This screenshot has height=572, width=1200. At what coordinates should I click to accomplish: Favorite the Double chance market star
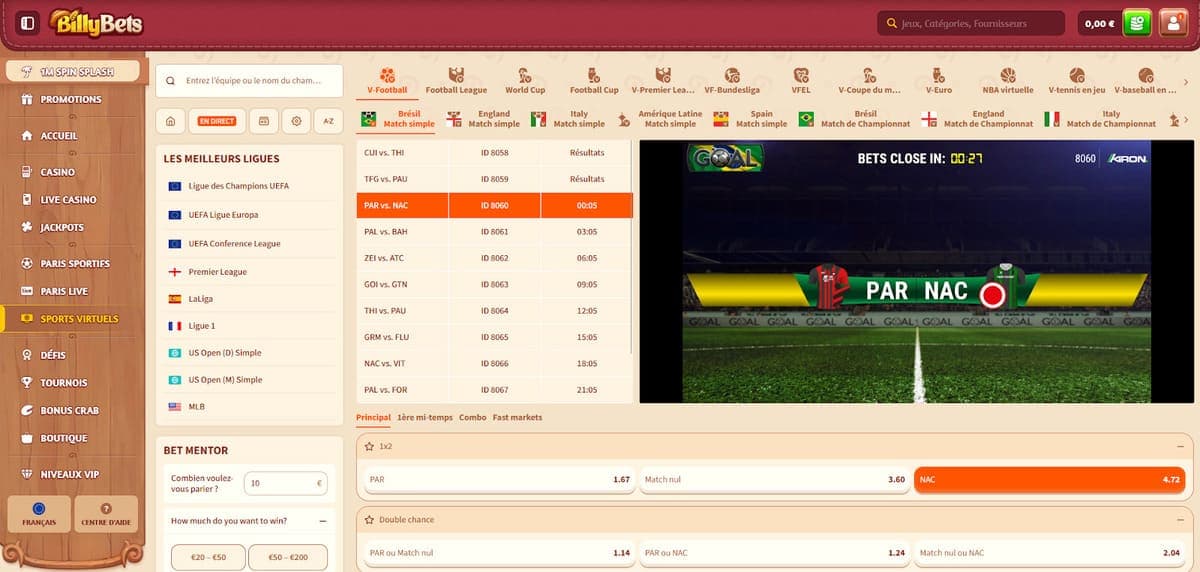[x=369, y=520]
